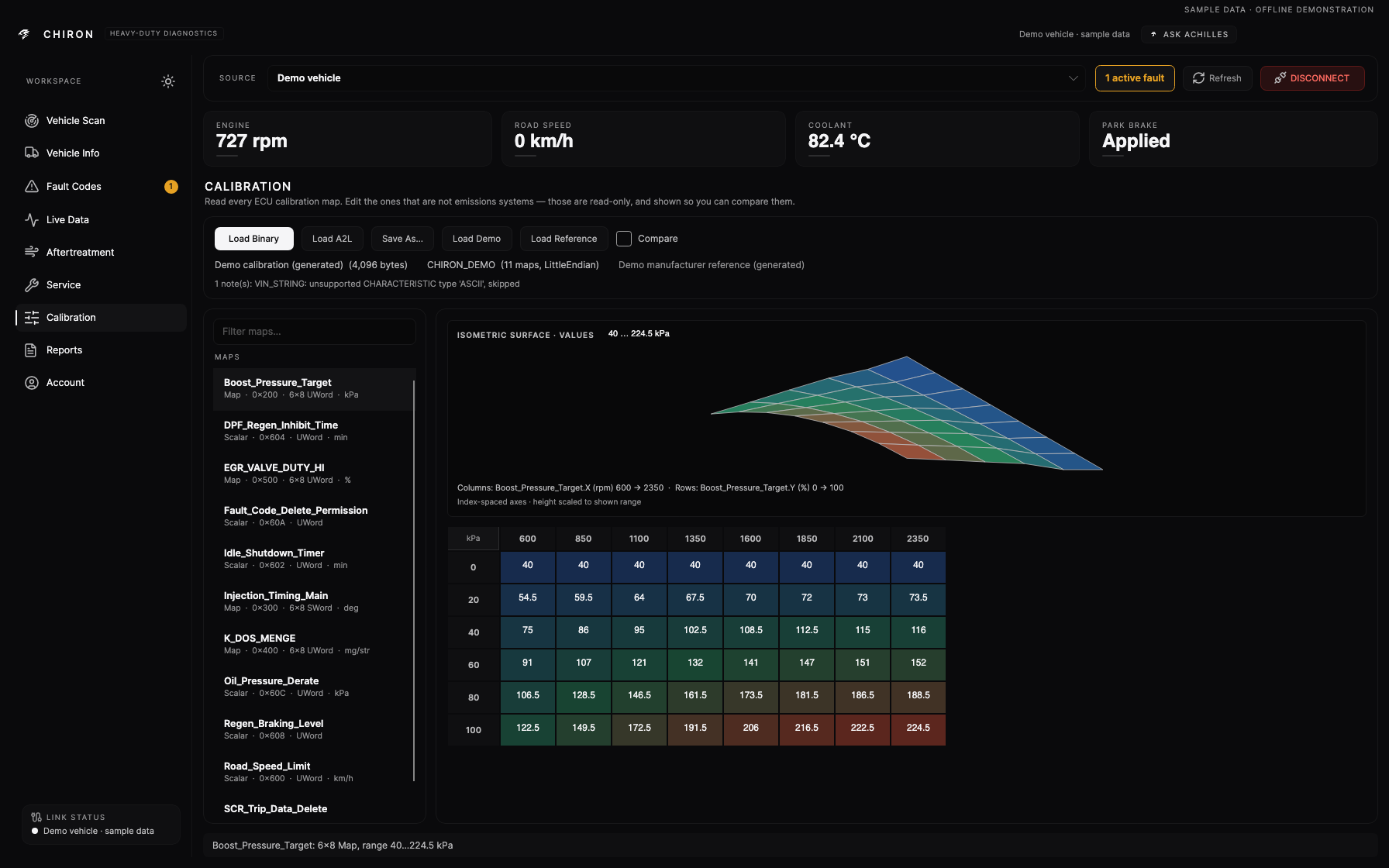Click the Calibration sliders icon
Image resolution: width=1389 pixels, height=868 pixels.
coord(32,318)
